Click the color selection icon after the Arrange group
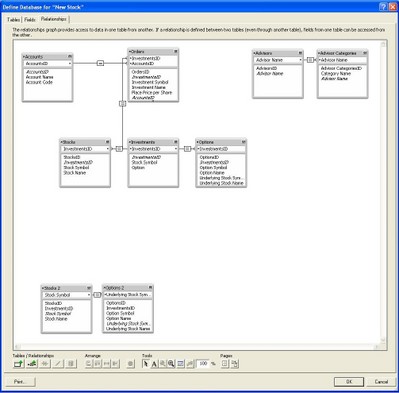This screenshot has width=399, height=393. [x=131, y=364]
